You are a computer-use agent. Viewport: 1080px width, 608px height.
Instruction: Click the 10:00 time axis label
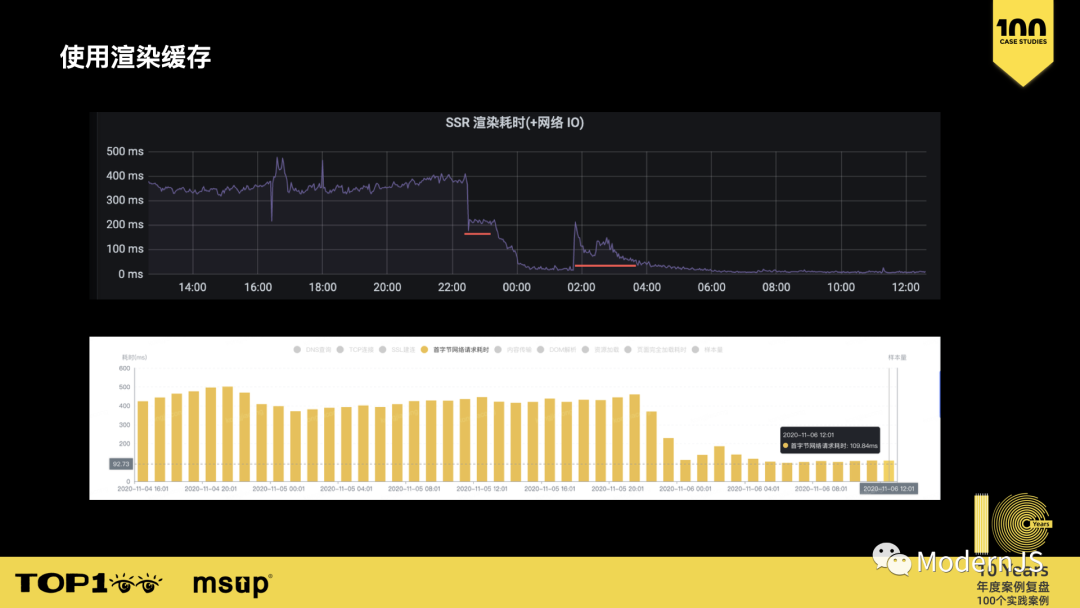coord(841,287)
